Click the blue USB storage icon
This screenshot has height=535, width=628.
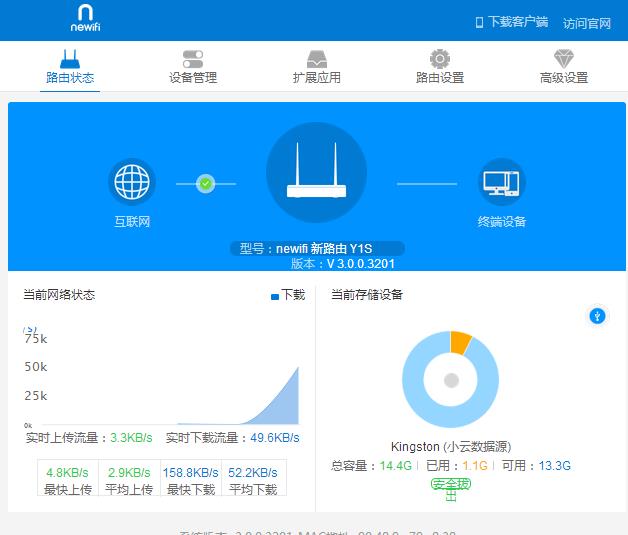point(597,316)
